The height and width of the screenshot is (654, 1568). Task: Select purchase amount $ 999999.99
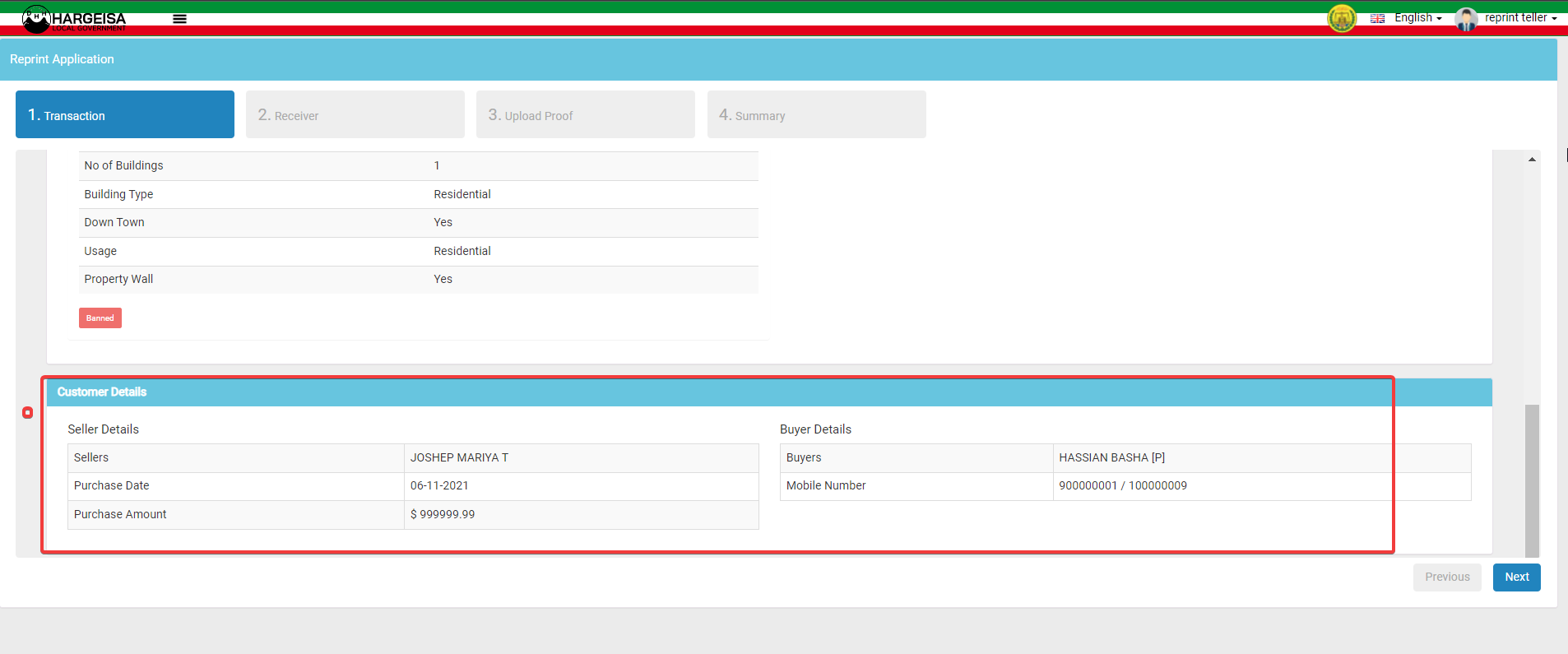[443, 514]
